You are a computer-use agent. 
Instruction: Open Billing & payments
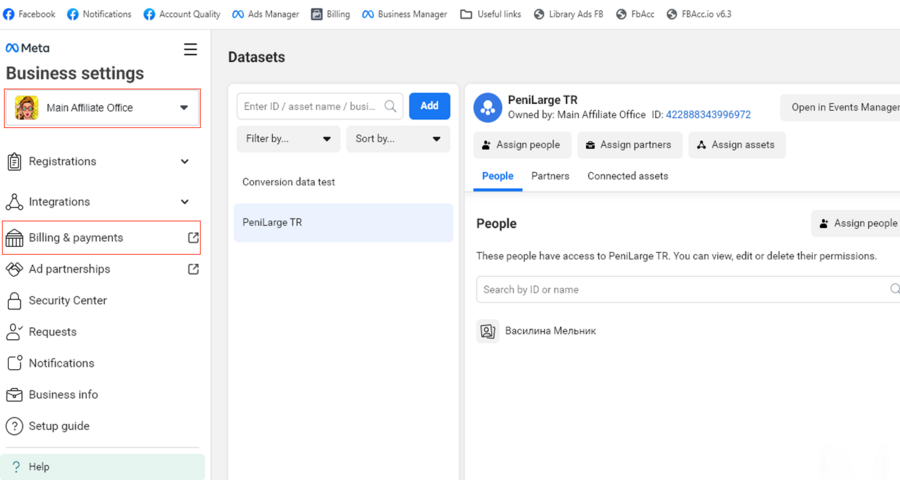(x=102, y=238)
